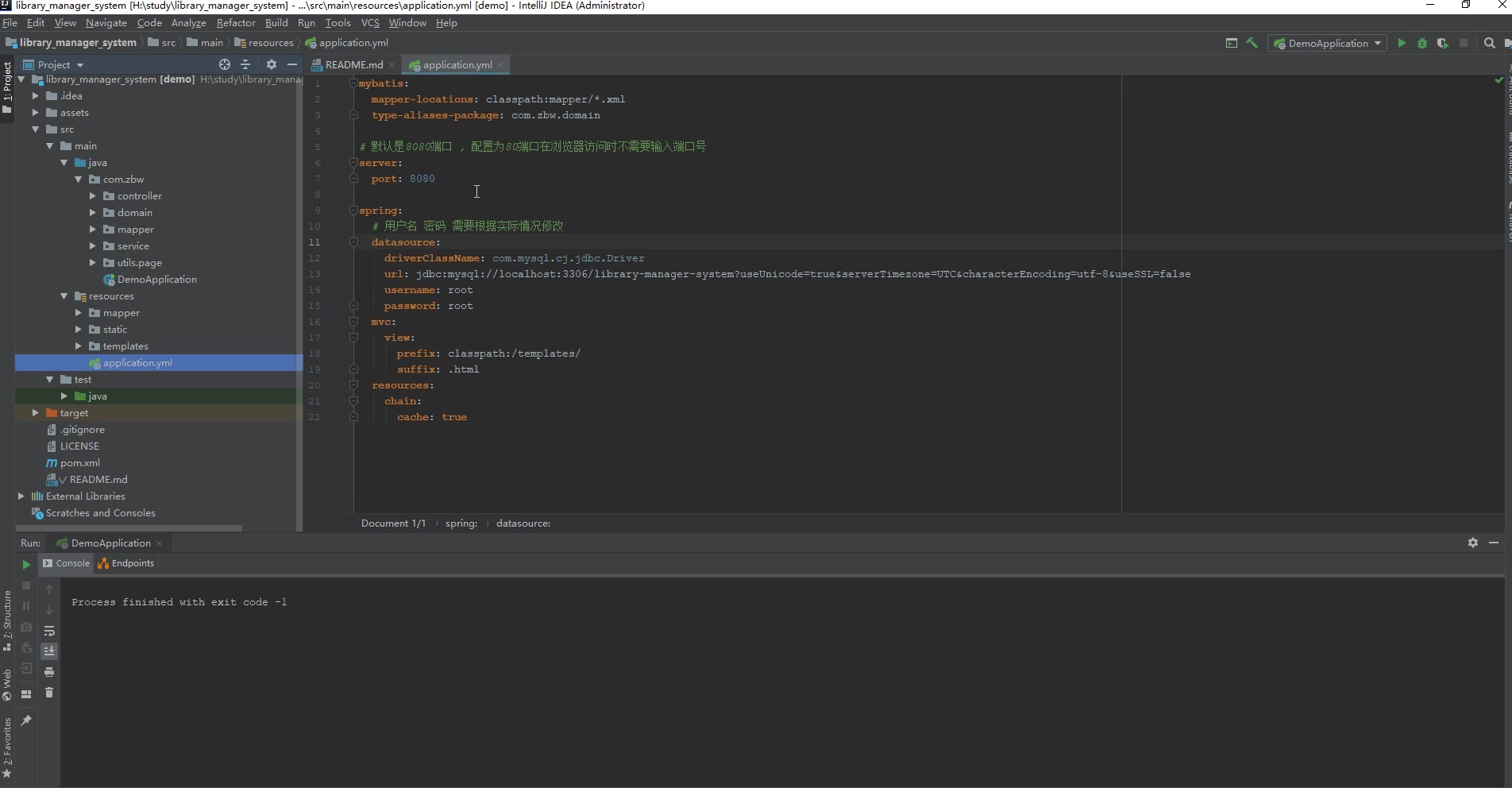This screenshot has width=1512, height=788.
Task: Toggle scroll to end in console
Action: 49,651
